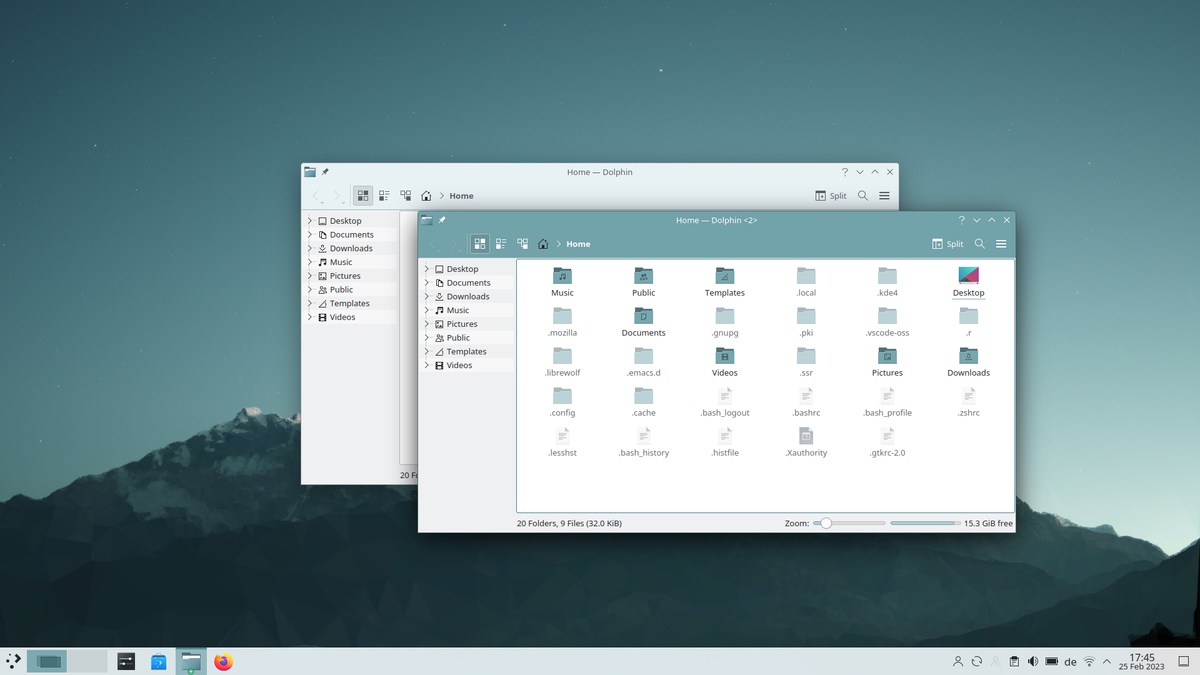Open the application launcher menu

click(x=13, y=661)
